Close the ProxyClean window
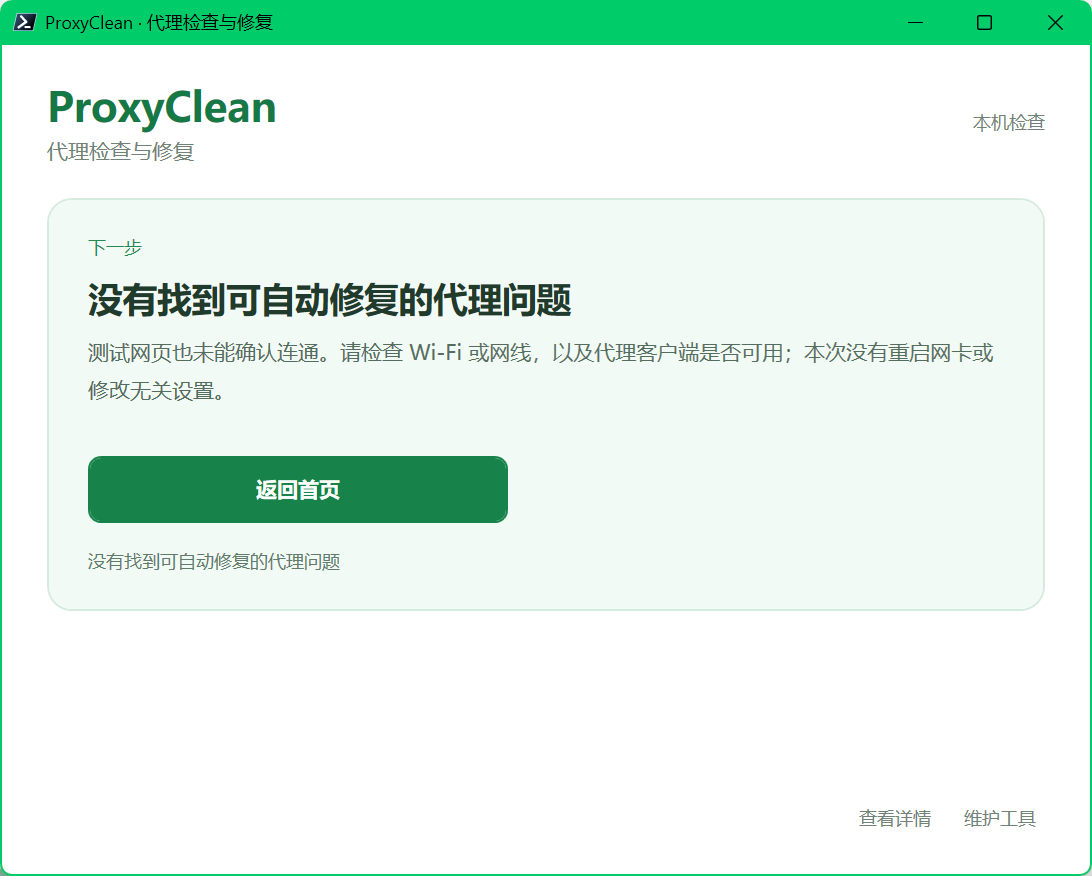Screen dimensions: 1092x876 (1055, 22)
